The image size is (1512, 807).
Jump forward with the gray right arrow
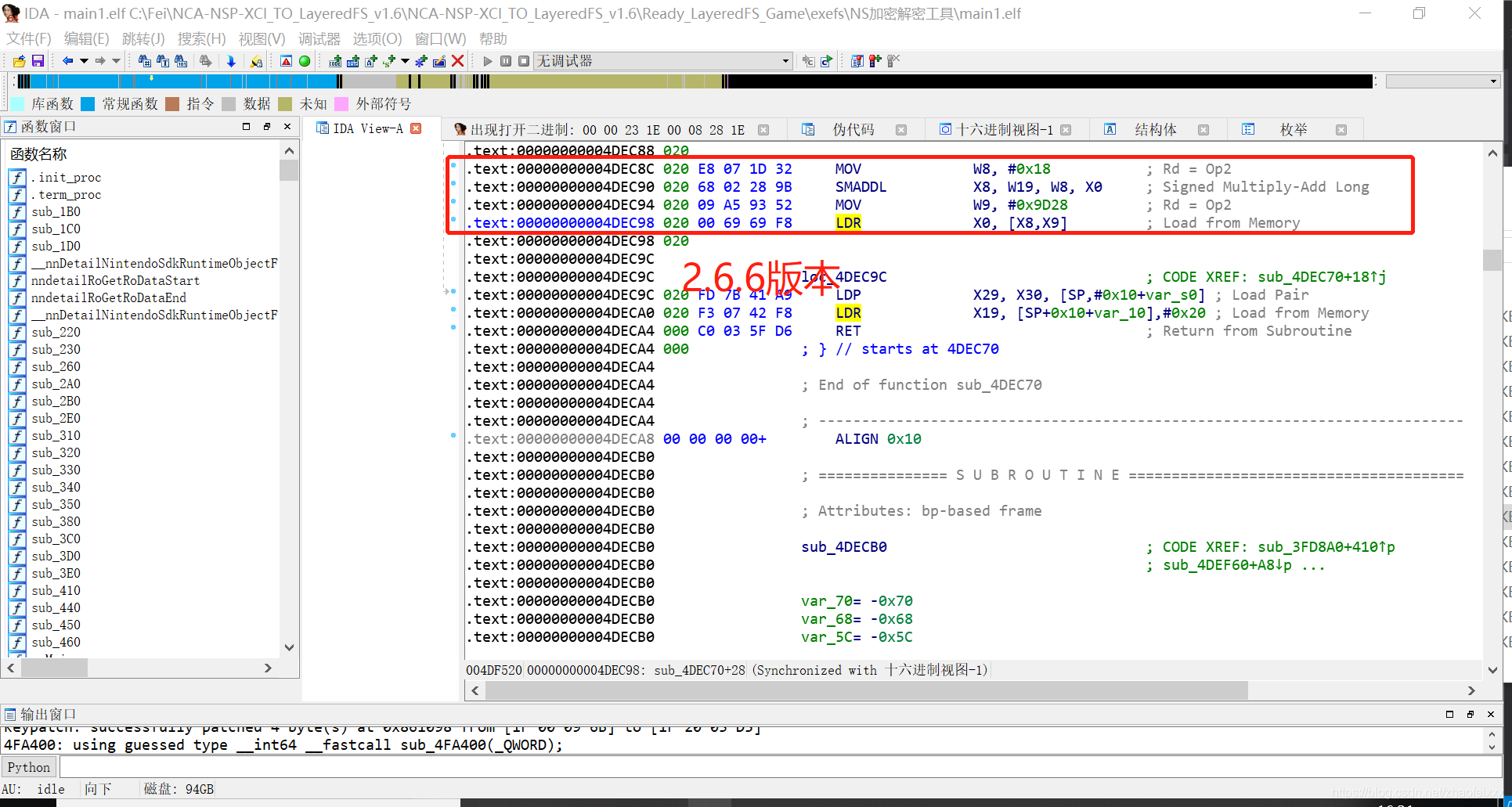[100, 61]
